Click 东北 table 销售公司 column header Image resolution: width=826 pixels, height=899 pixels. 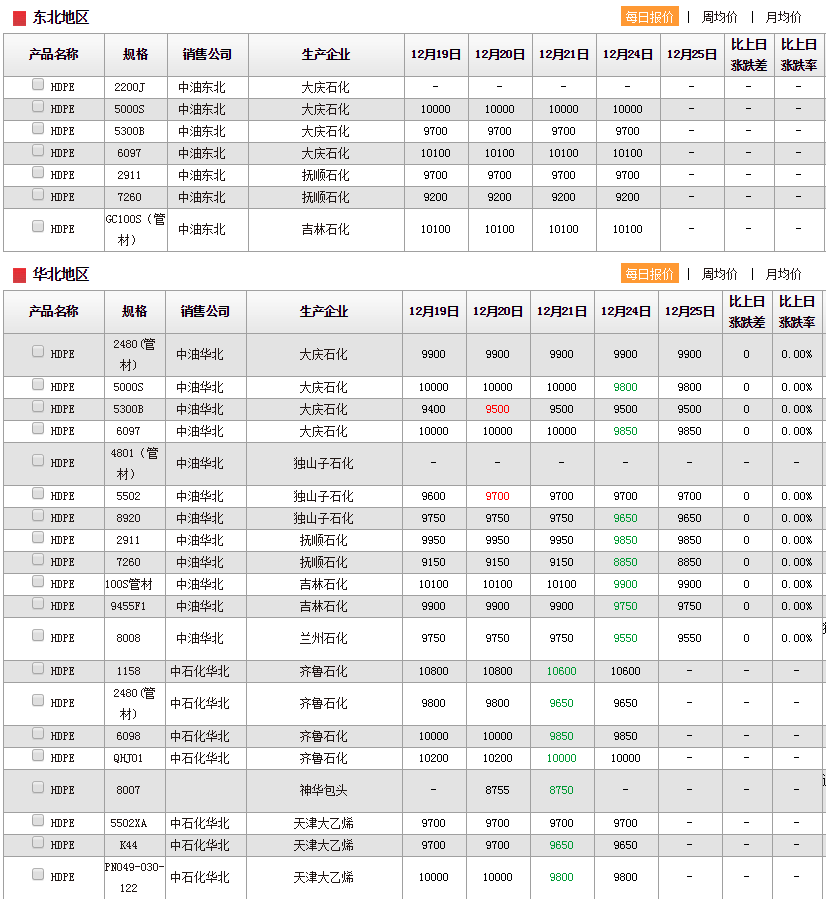click(x=208, y=54)
